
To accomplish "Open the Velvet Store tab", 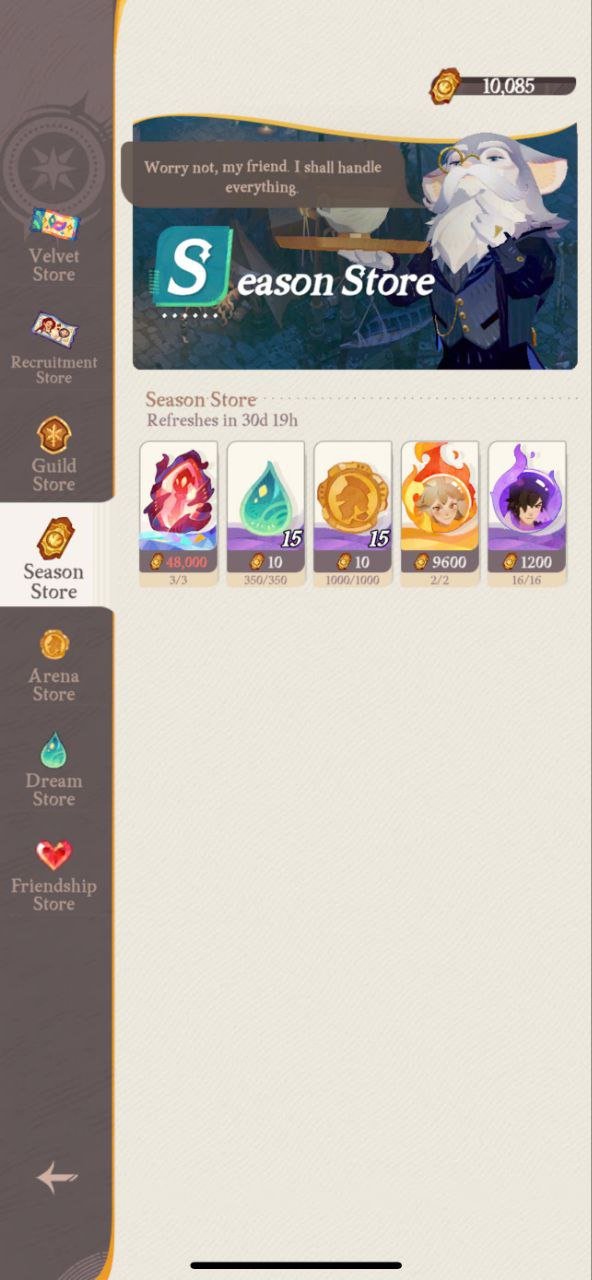I will (x=54, y=245).
